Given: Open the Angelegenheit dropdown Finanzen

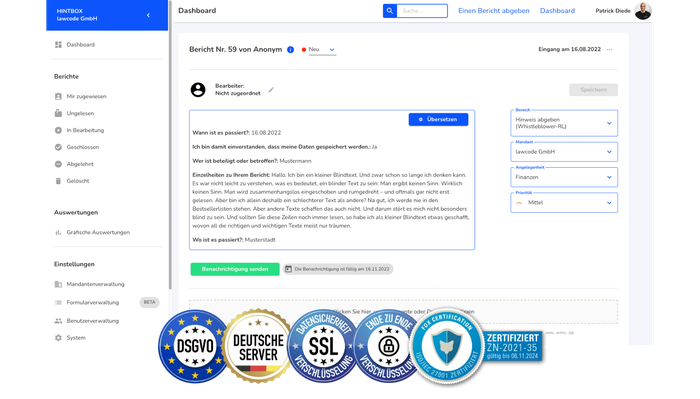Looking at the screenshot, I should [x=564, y=177].
